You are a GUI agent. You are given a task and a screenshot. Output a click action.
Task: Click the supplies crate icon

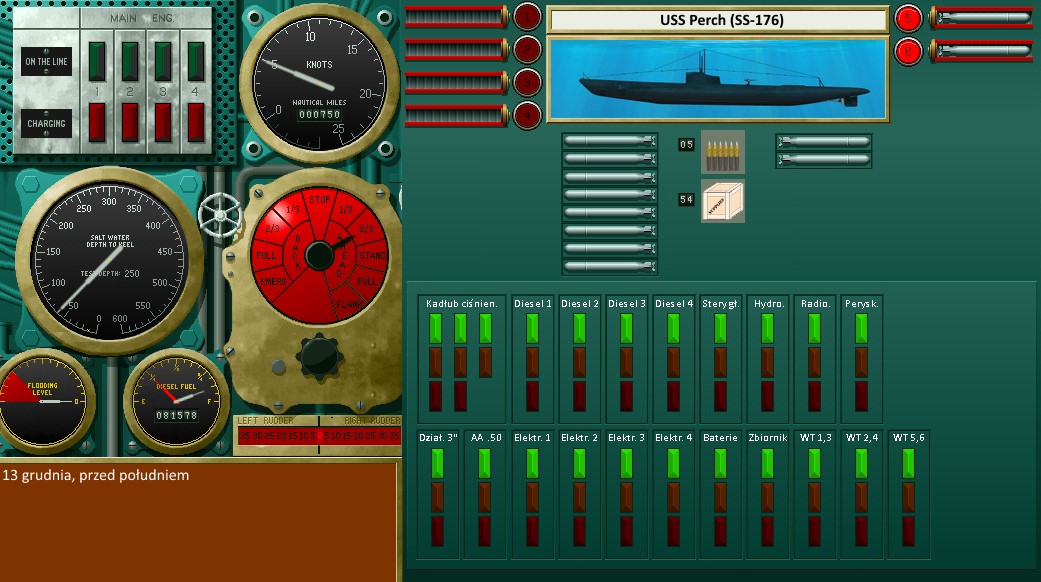722,200
